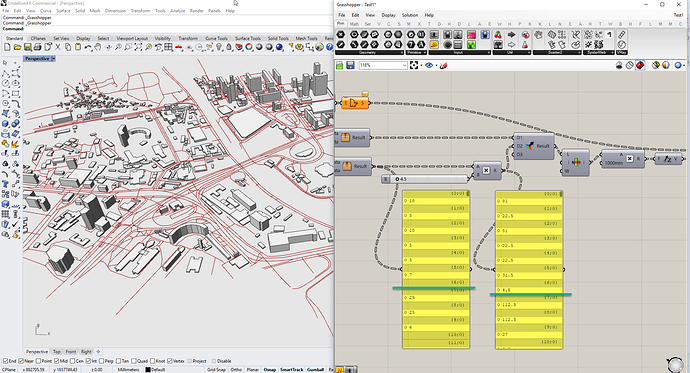Click the lock icon in Rhino toolbar
This screenshot has height=373, width=690.
click(x=229, y=47)
